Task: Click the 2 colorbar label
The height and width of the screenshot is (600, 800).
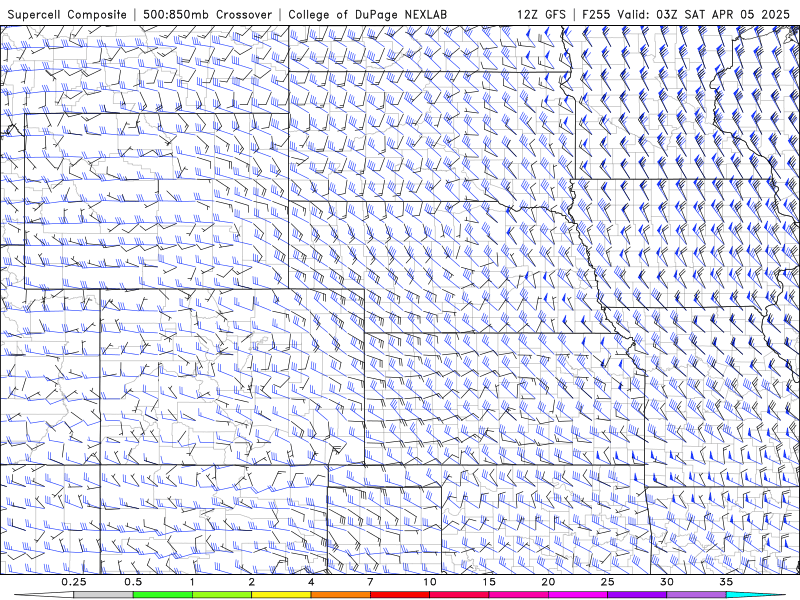Action: click(252, 582)
